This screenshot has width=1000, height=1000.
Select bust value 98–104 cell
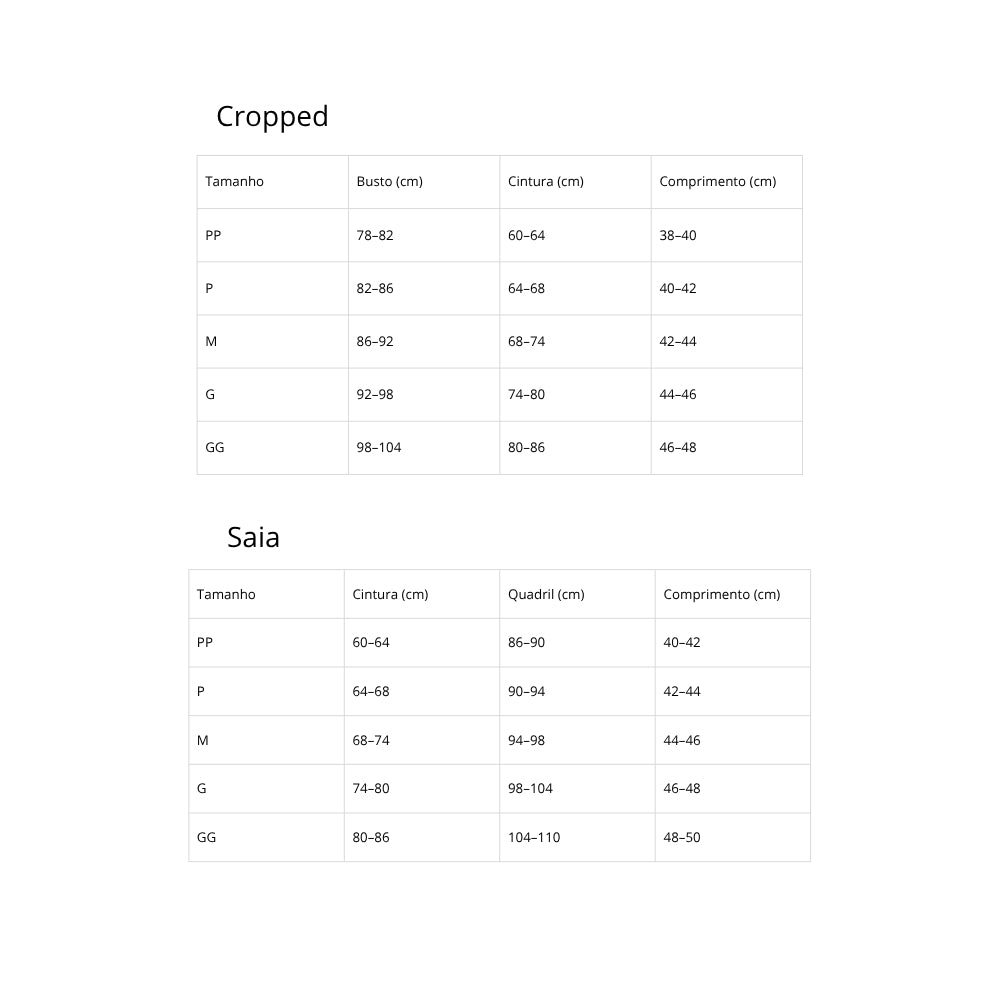point(379,448)
